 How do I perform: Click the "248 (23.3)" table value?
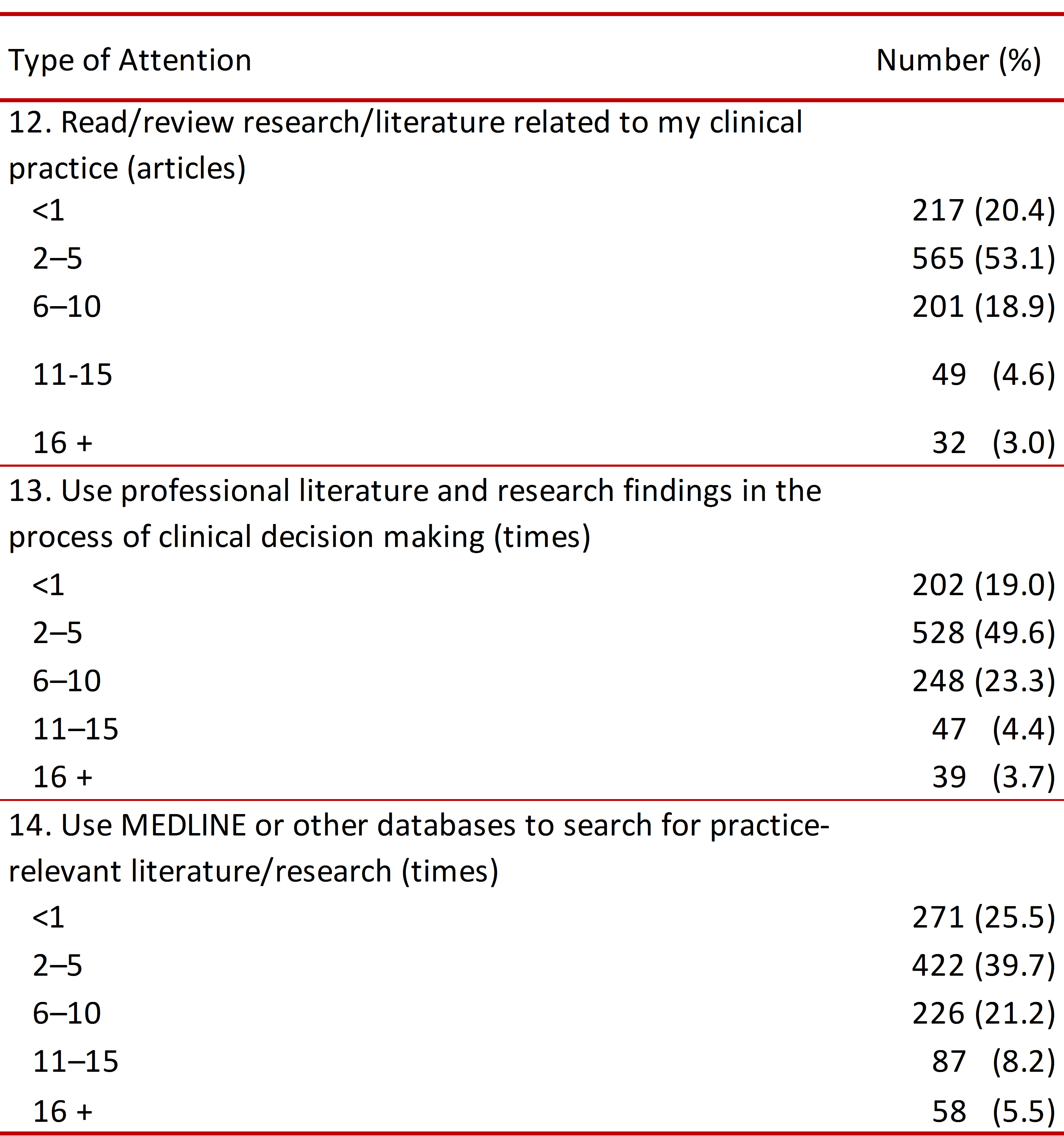[x=983, y=681]
